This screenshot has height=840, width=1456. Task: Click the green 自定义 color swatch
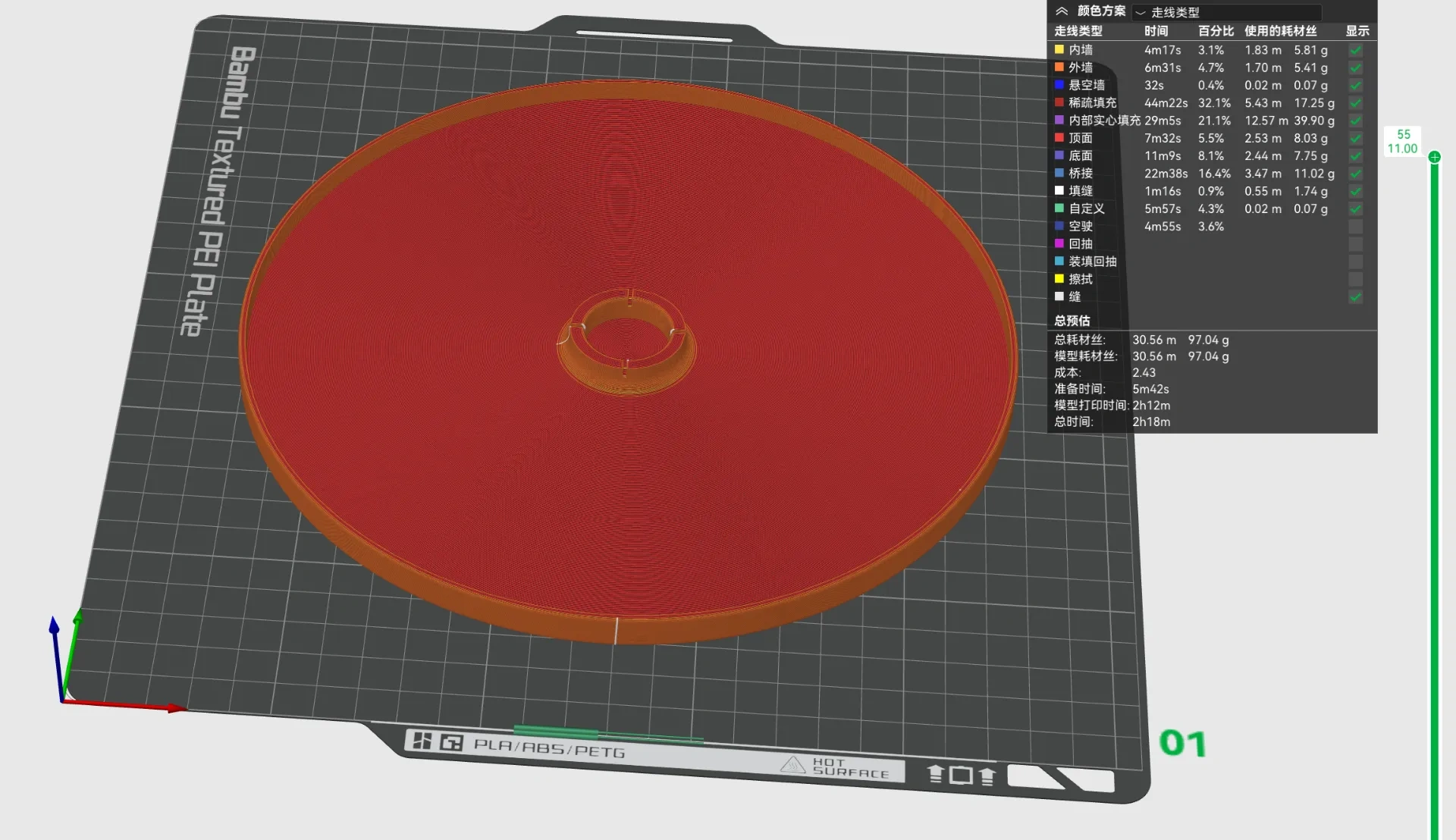1059,208
